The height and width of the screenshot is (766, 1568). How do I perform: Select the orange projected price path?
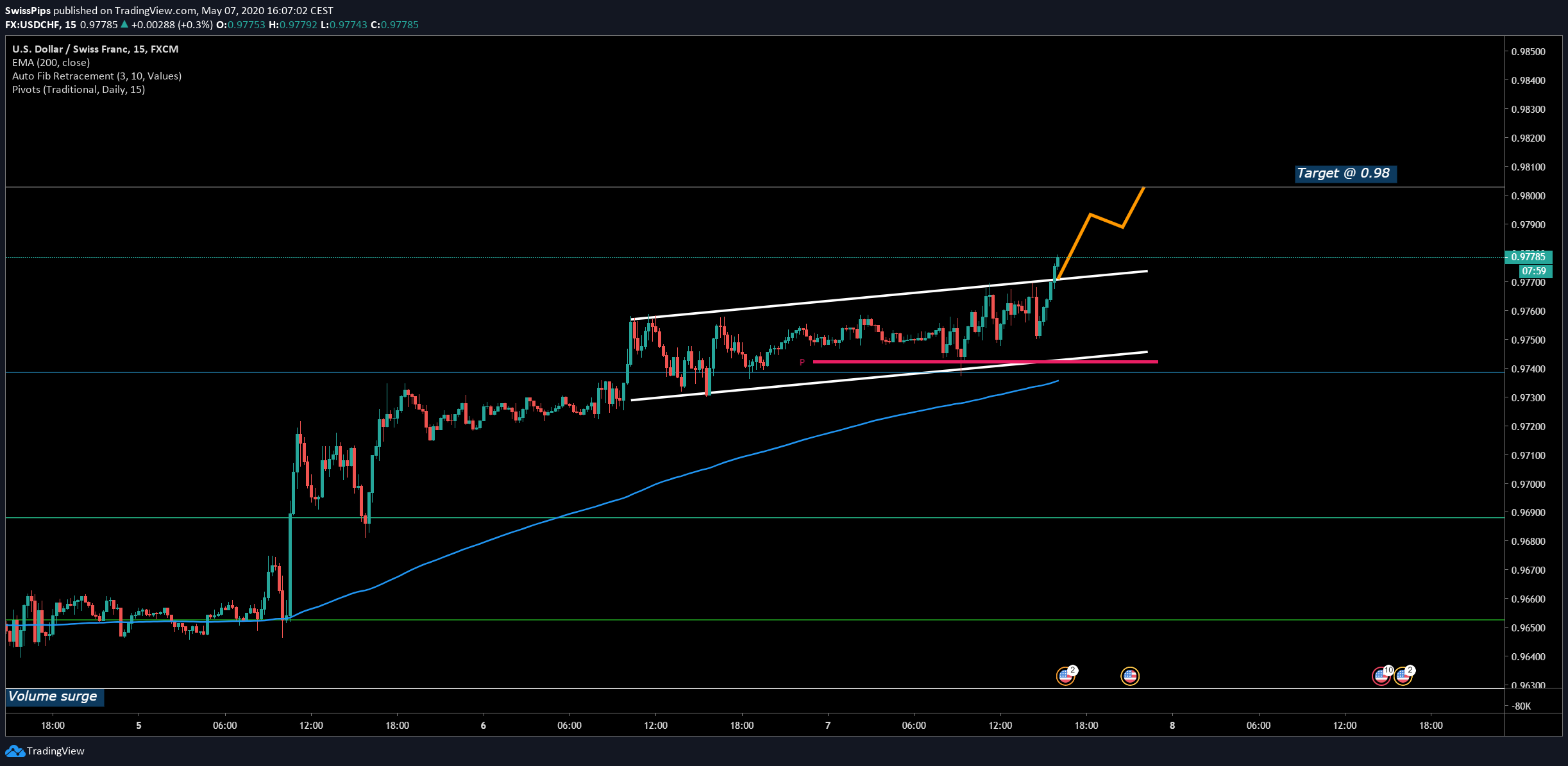point(1090,215)
